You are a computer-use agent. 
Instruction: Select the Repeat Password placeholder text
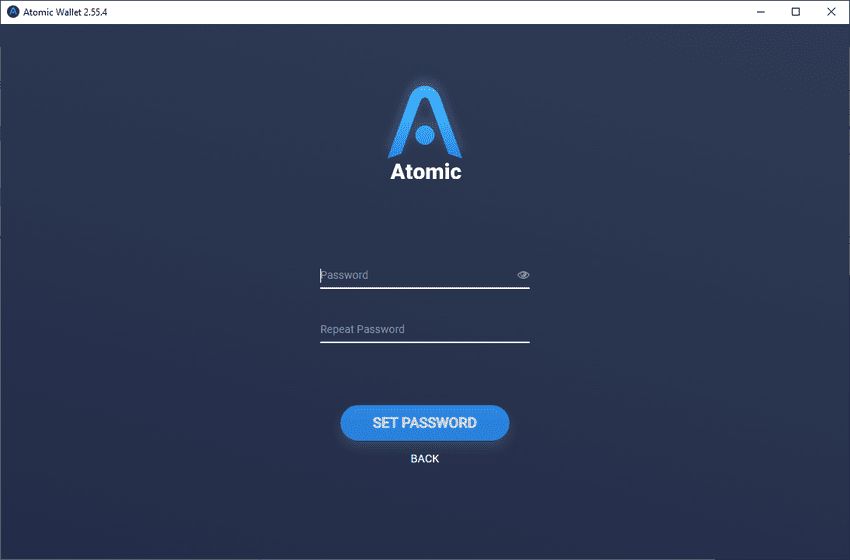362,329
